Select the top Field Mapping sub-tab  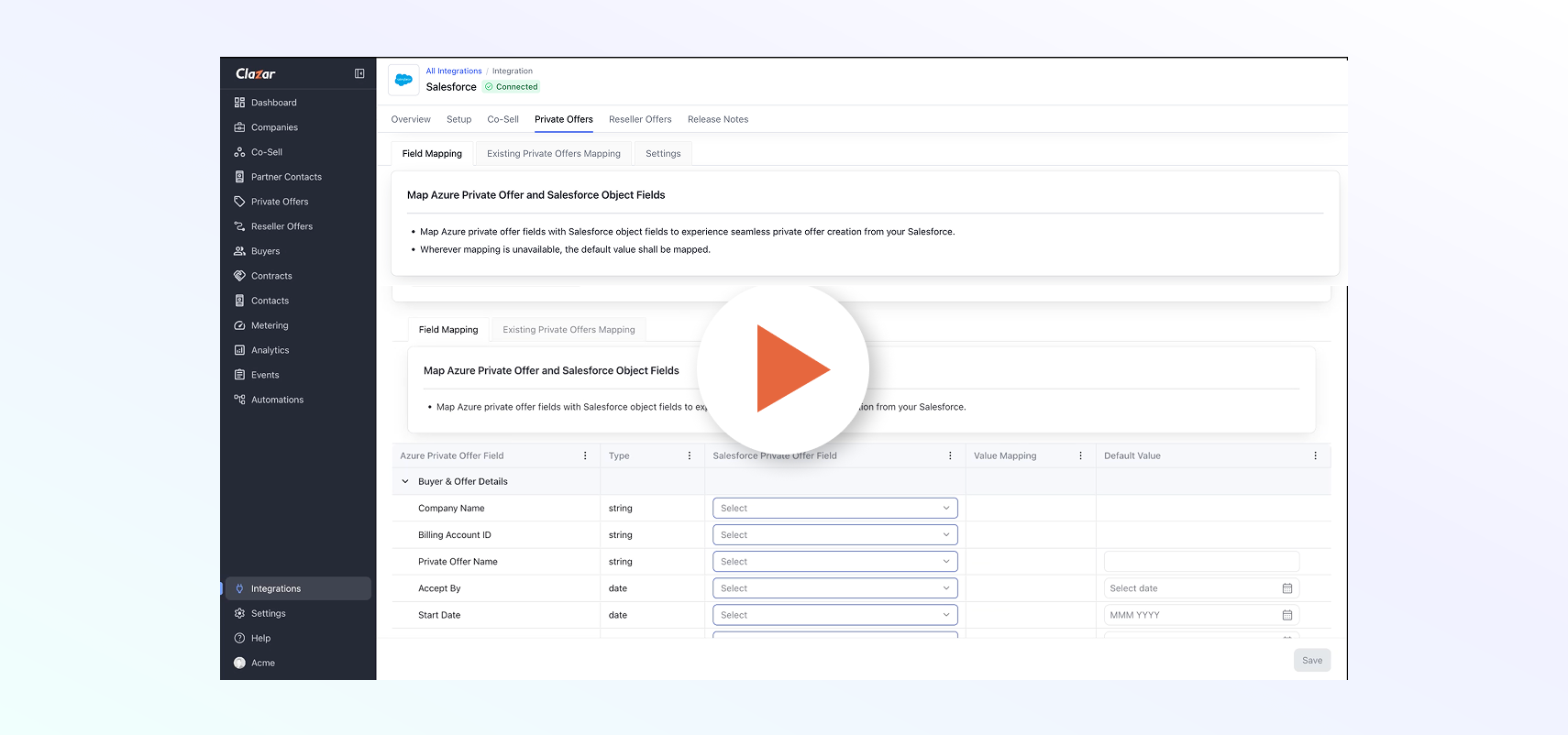[432, 153]
